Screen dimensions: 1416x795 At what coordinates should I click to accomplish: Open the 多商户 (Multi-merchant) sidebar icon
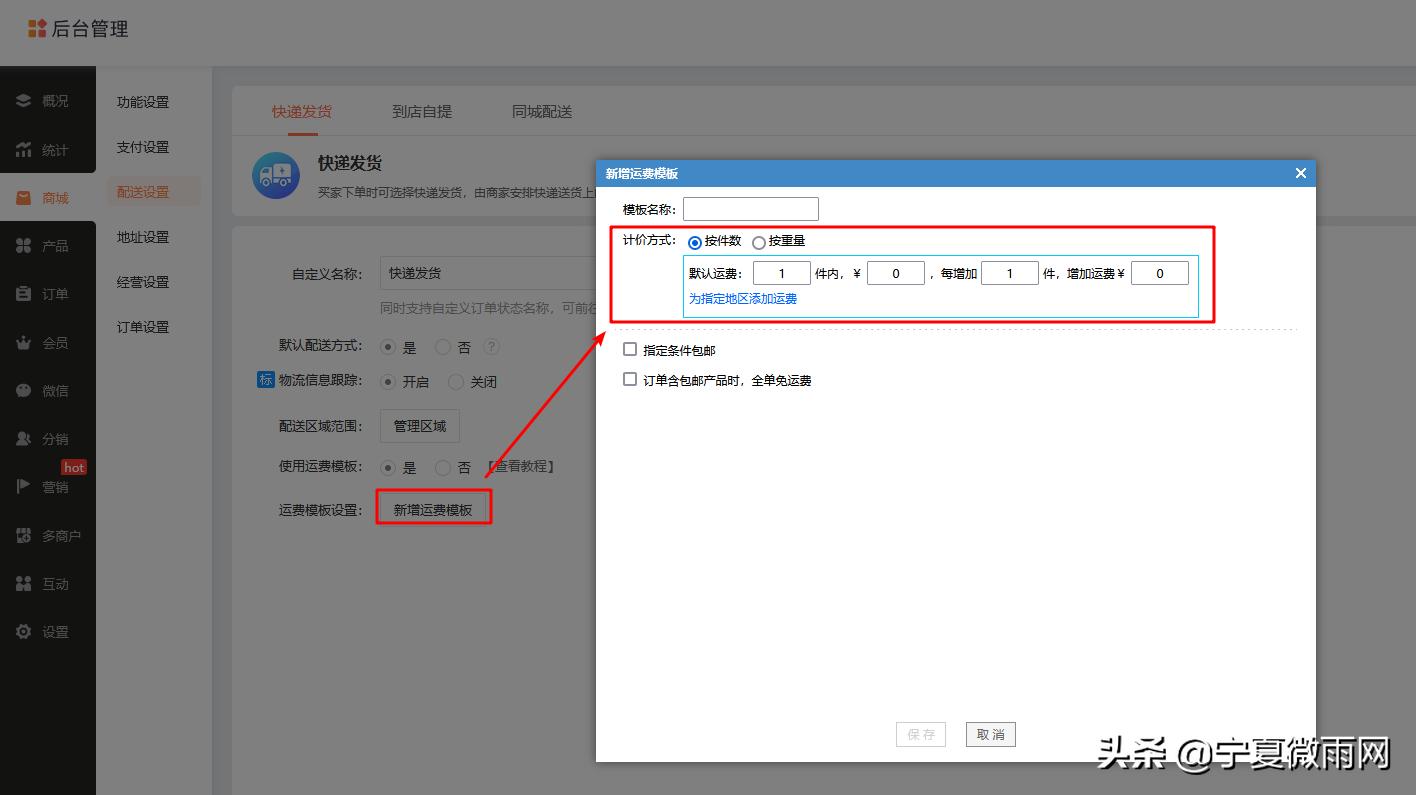23,535
